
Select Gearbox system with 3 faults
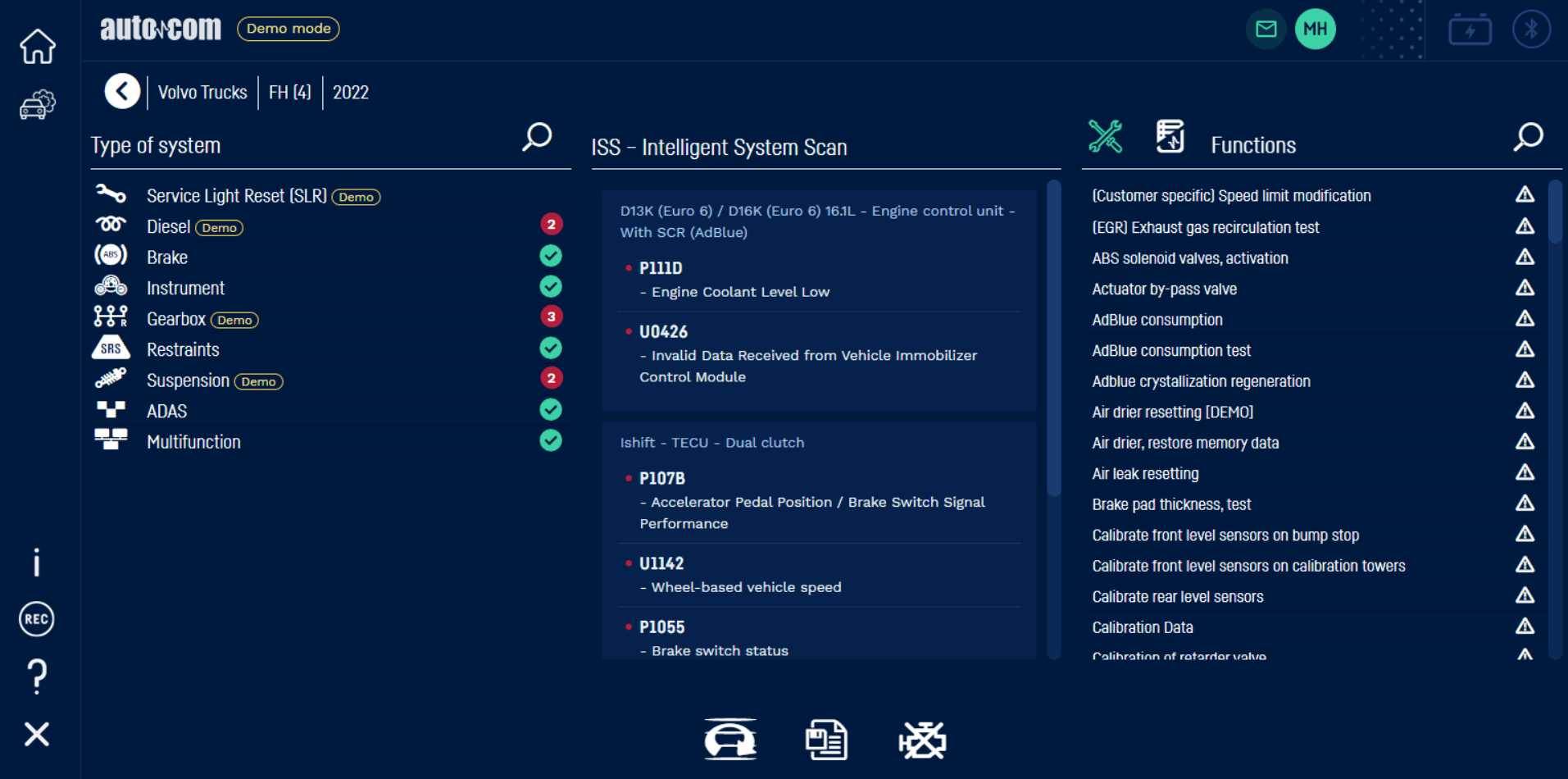coord(176,319)
